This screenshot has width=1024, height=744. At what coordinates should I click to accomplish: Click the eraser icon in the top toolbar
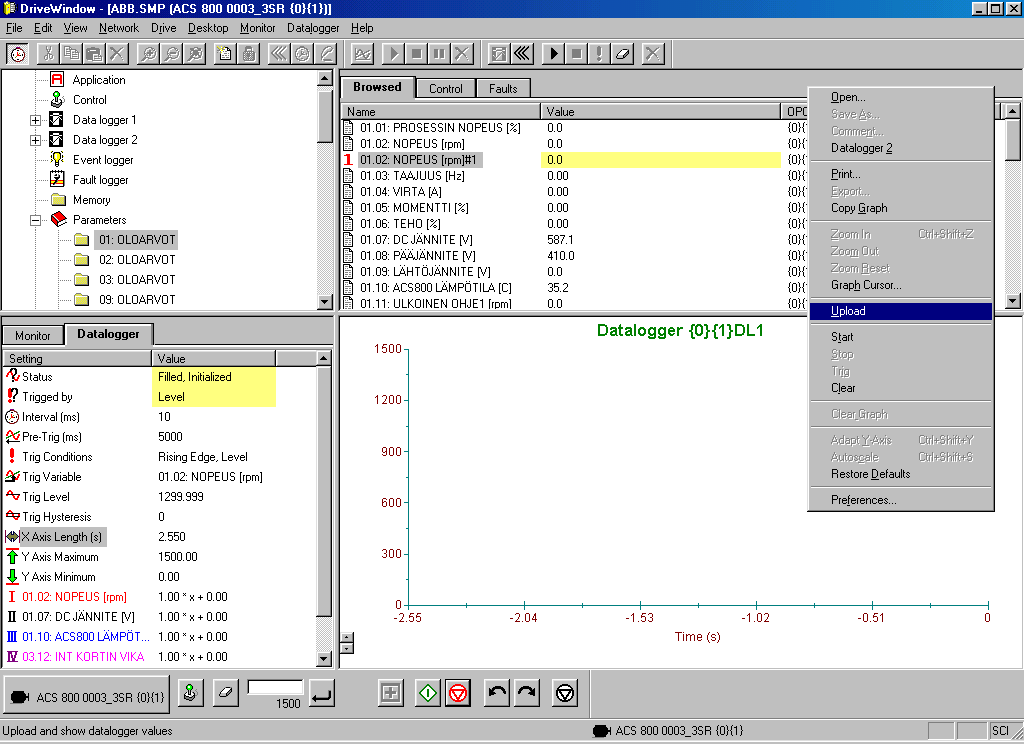tap(622, 54)
